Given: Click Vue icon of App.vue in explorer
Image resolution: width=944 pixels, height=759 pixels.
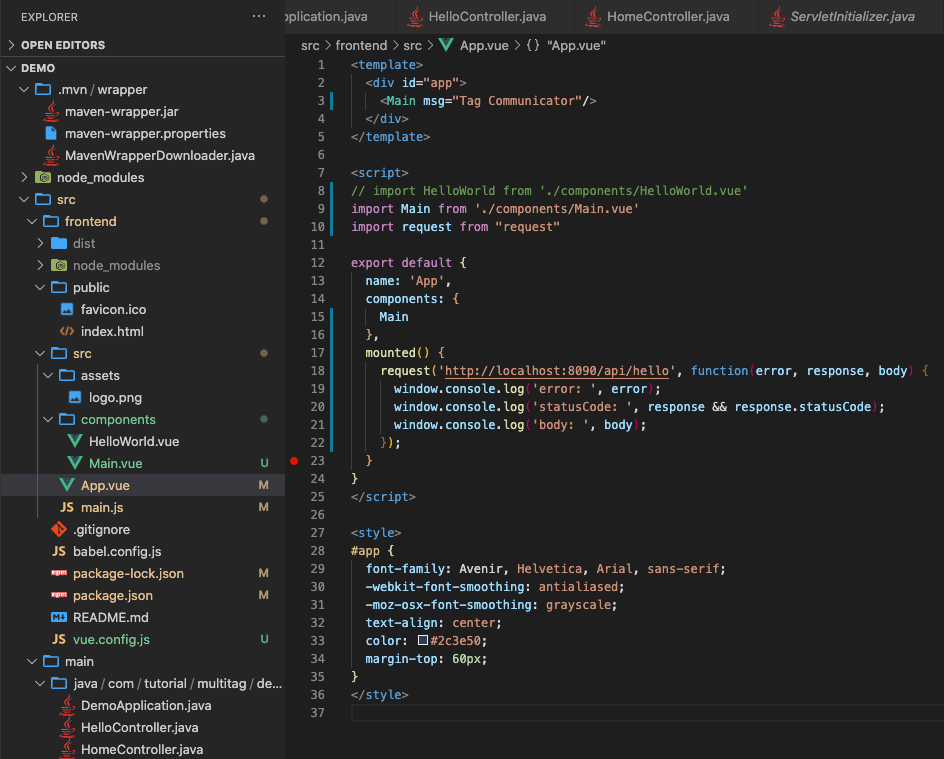Looking at the screenshot, I should tap(67, 485).
